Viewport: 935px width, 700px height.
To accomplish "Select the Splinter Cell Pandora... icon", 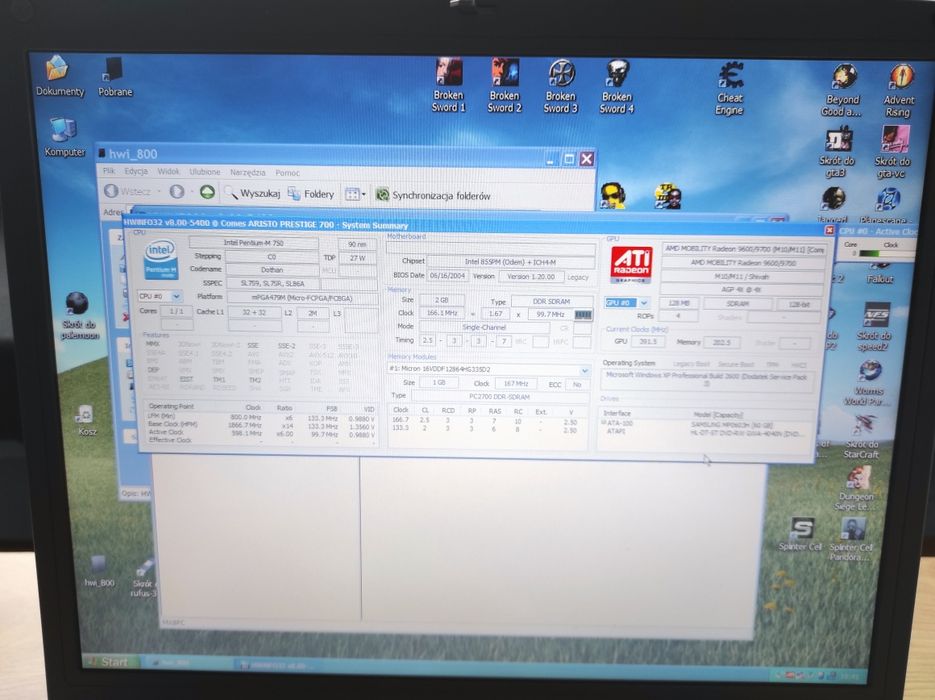I will (x=852, y=539).
